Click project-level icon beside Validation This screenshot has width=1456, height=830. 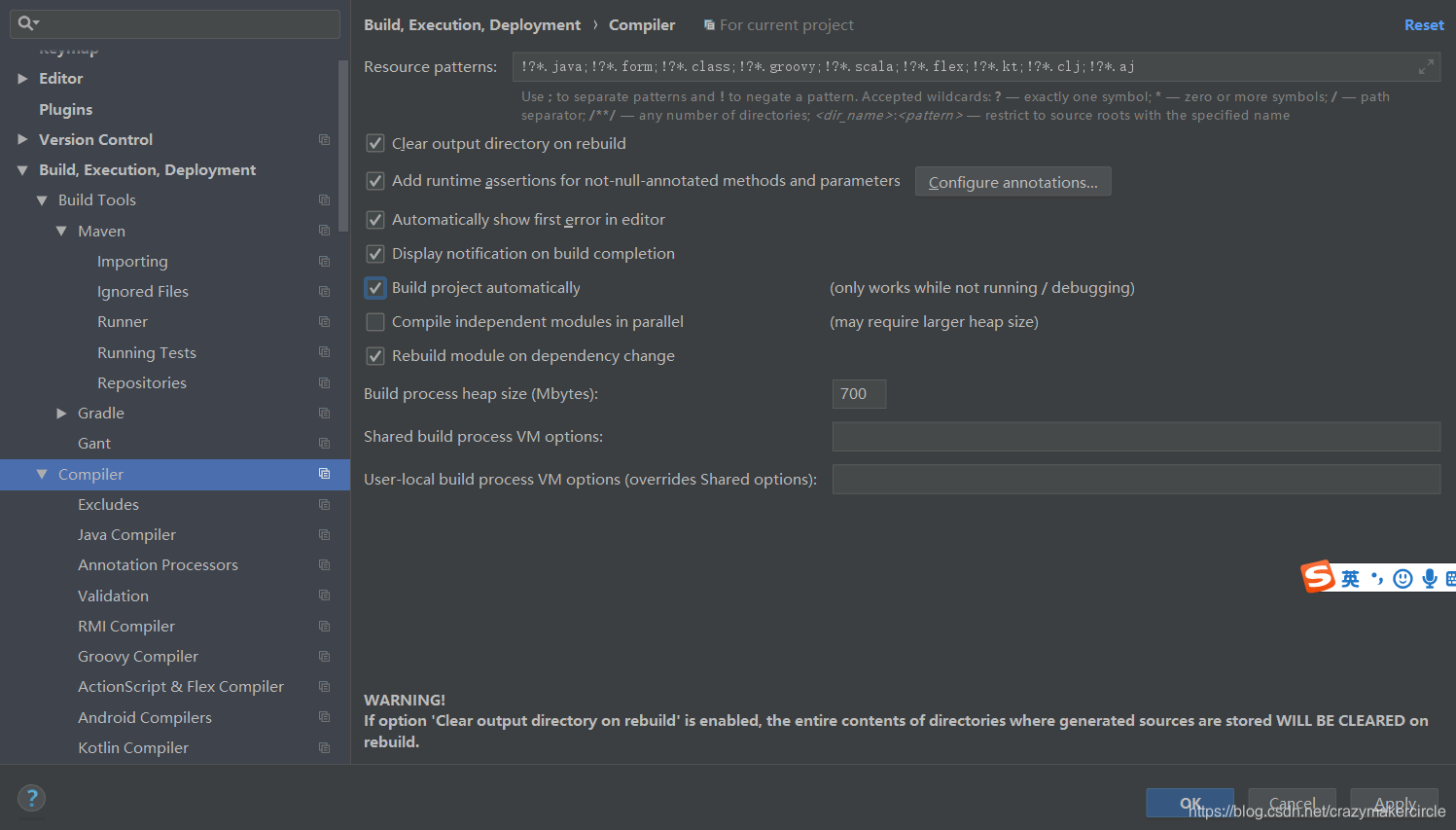point(325,595)
